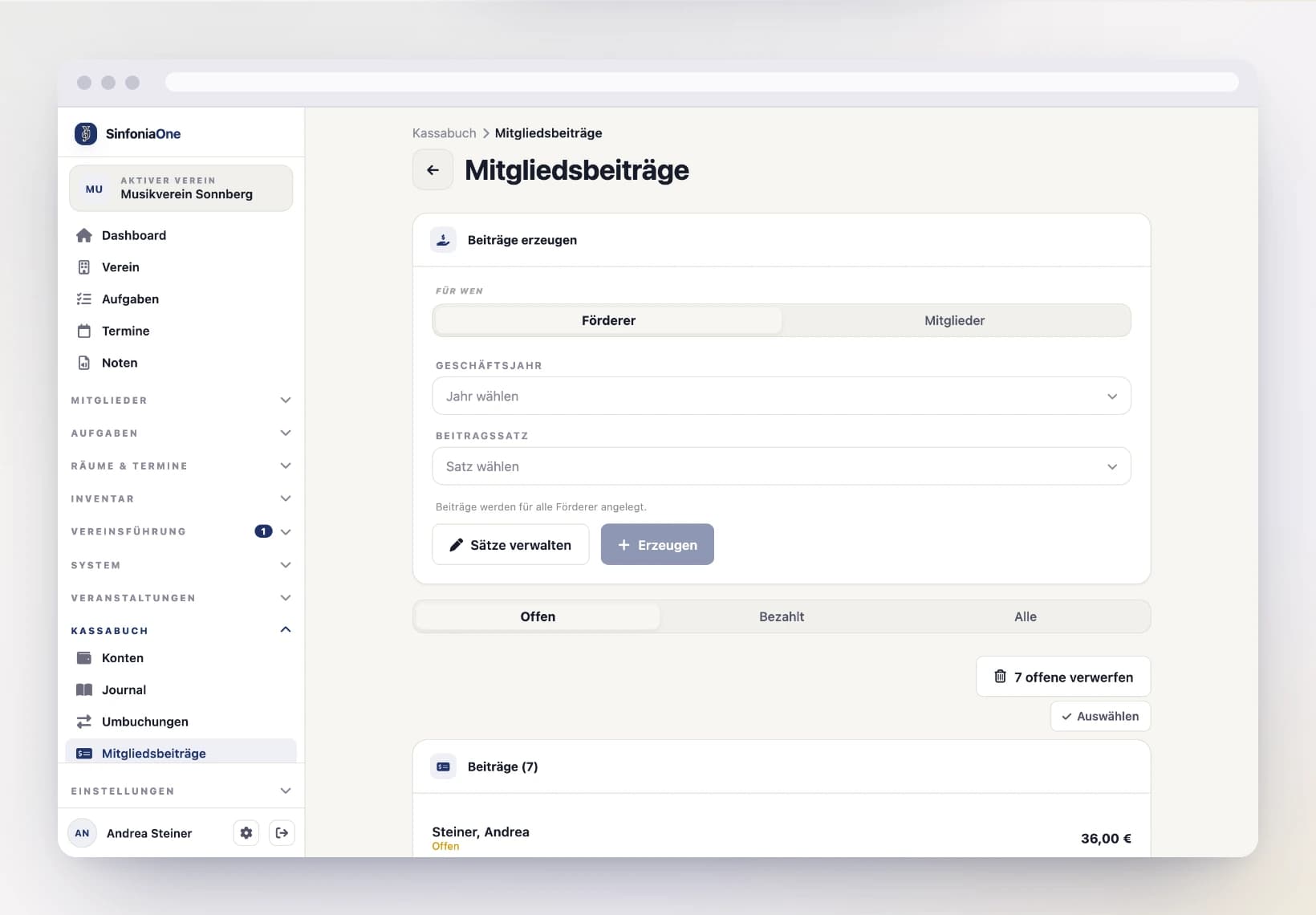Image resolution: width=1316 pixels, height=915 pixels.
Task: Click the SinfoniaOne logo icon
Action: pos(86,133)
